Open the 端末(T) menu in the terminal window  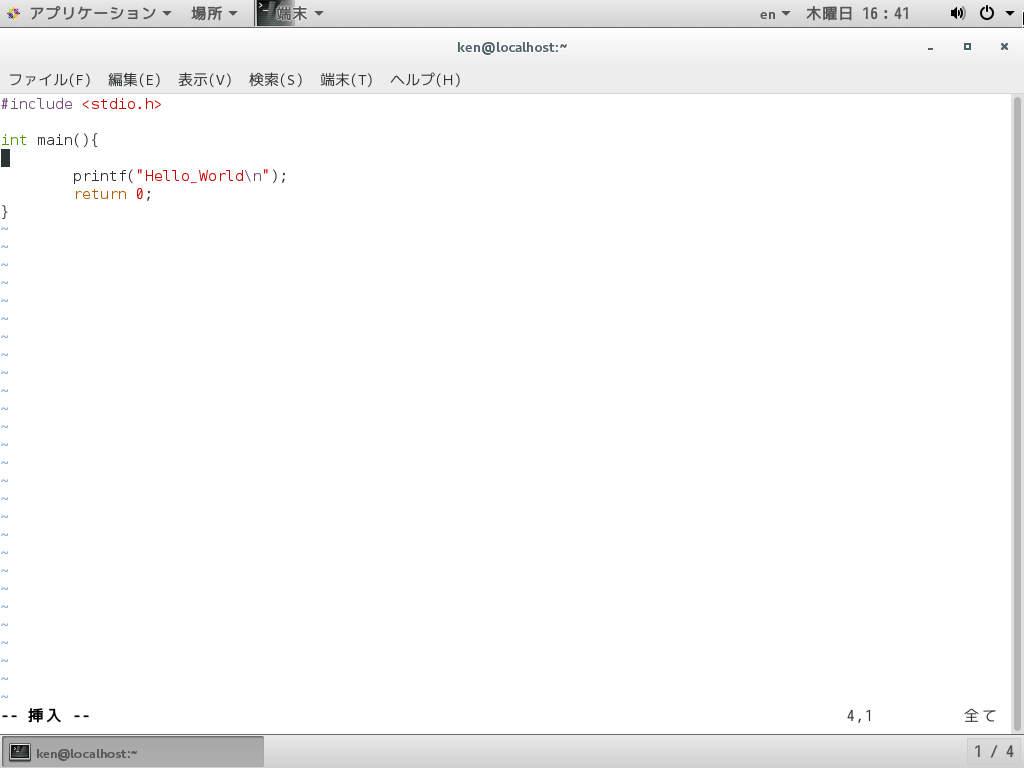tap(346, 79)
